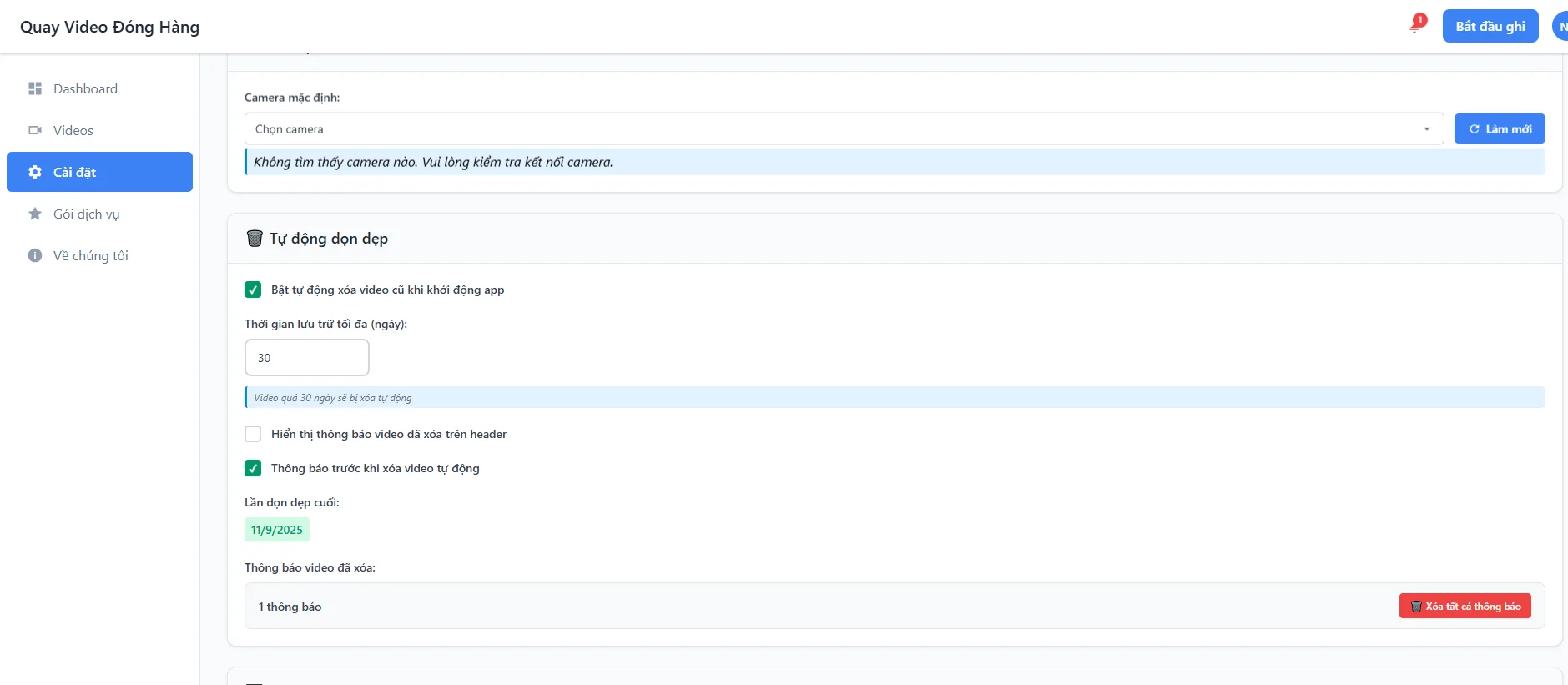Click the Bắt đầu ghi button
This screenshot has height=685, width=1568.
click(x=1490, y=26)
